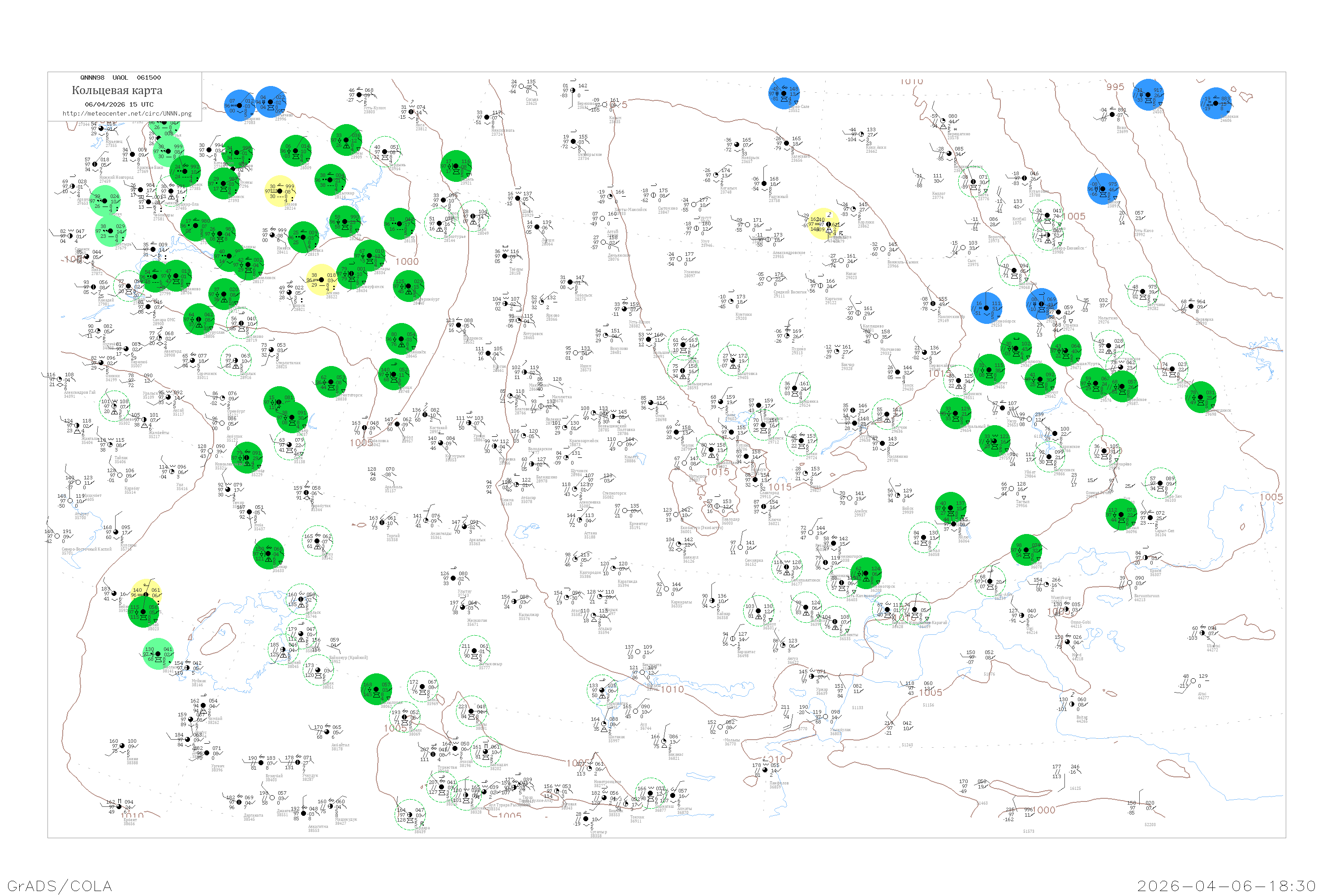The image size is (1344, 896).
Task: Click the Усть-Кулом 23803 station symbol
Action: point(359,95)
